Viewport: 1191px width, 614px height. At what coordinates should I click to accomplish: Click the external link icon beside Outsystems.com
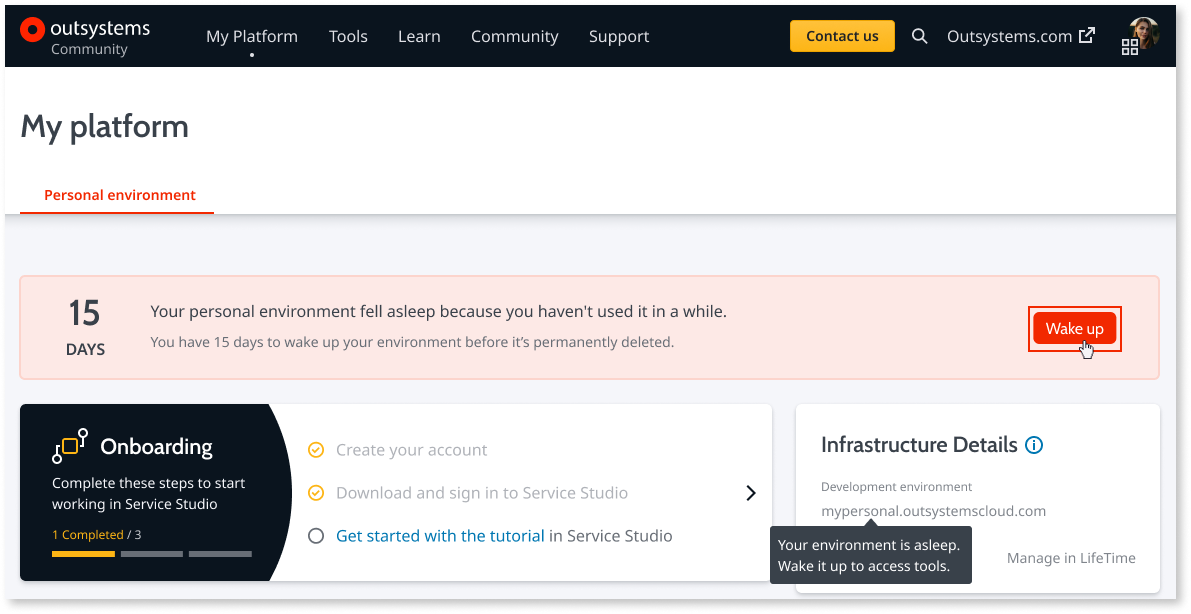(x=1086, y=36)
